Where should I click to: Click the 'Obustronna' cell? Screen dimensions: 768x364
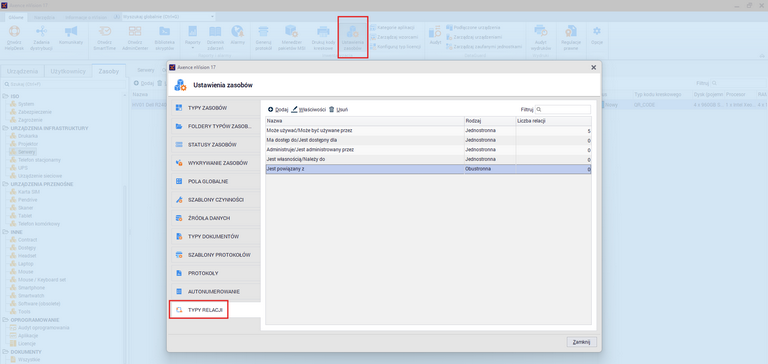pyautogui.click(x=490, y=169)
